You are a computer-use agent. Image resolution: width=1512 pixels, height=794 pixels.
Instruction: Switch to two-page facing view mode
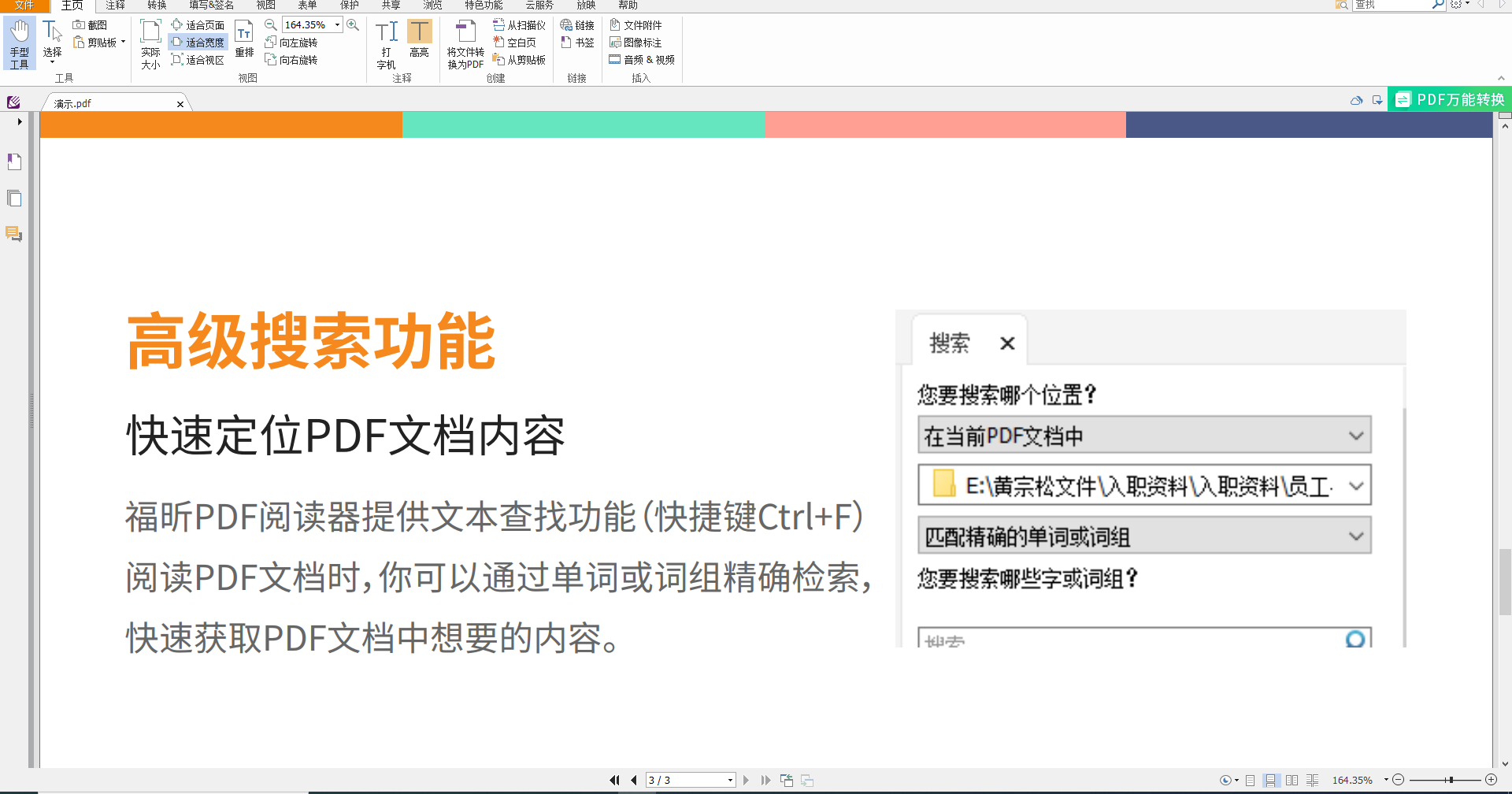1292,780
